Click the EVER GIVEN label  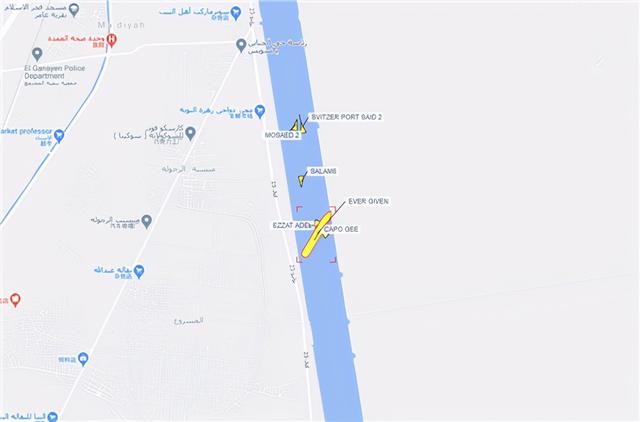tap(368, 202)
